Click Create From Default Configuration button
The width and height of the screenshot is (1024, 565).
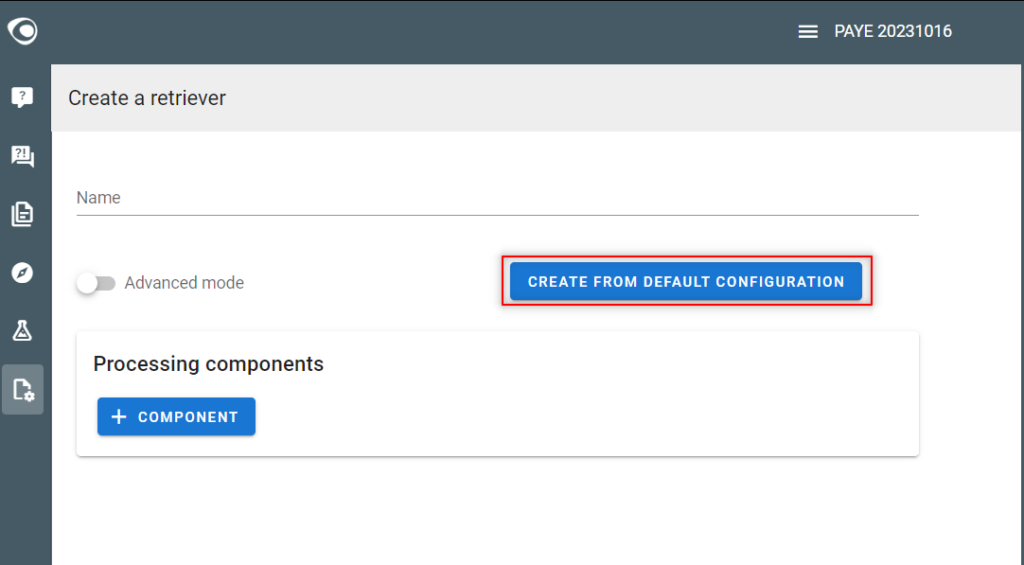[x=686, y=282]
